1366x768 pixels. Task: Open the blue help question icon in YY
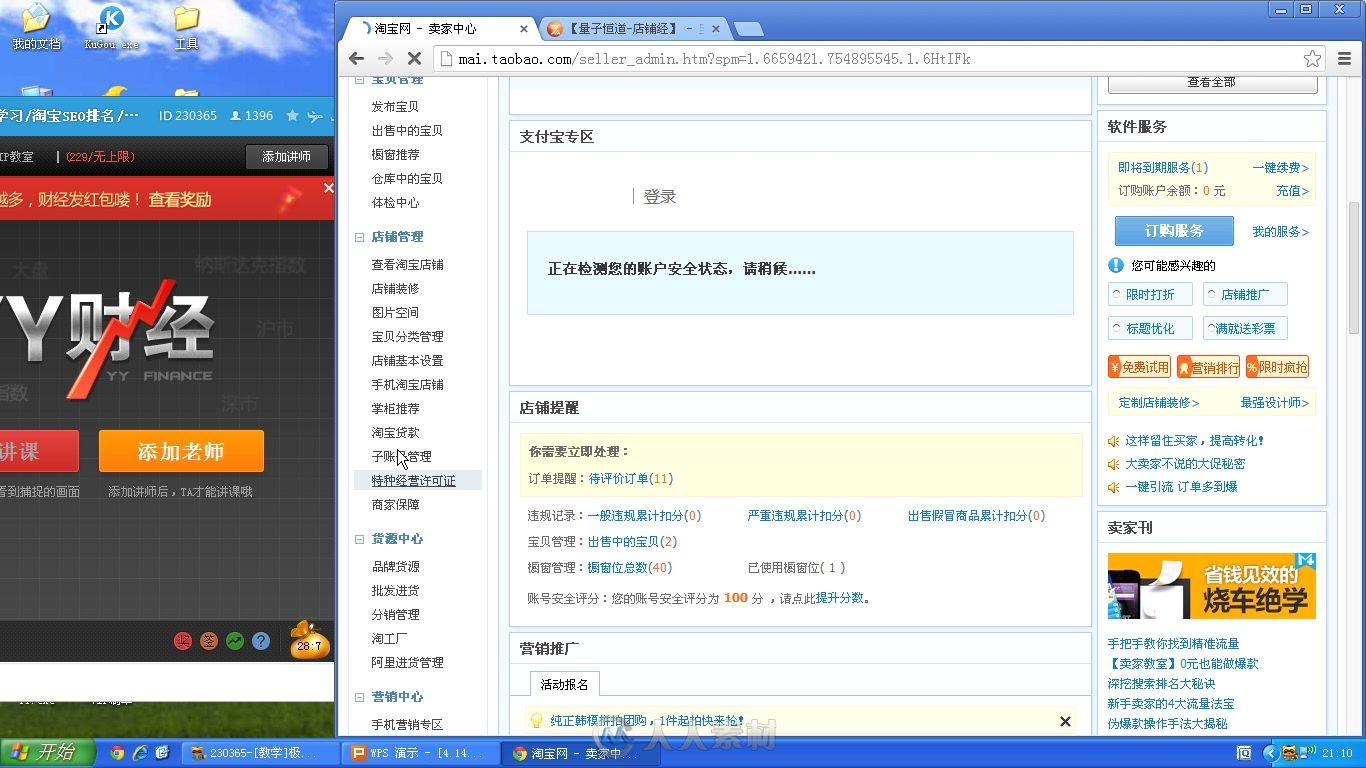click(261, 641)
